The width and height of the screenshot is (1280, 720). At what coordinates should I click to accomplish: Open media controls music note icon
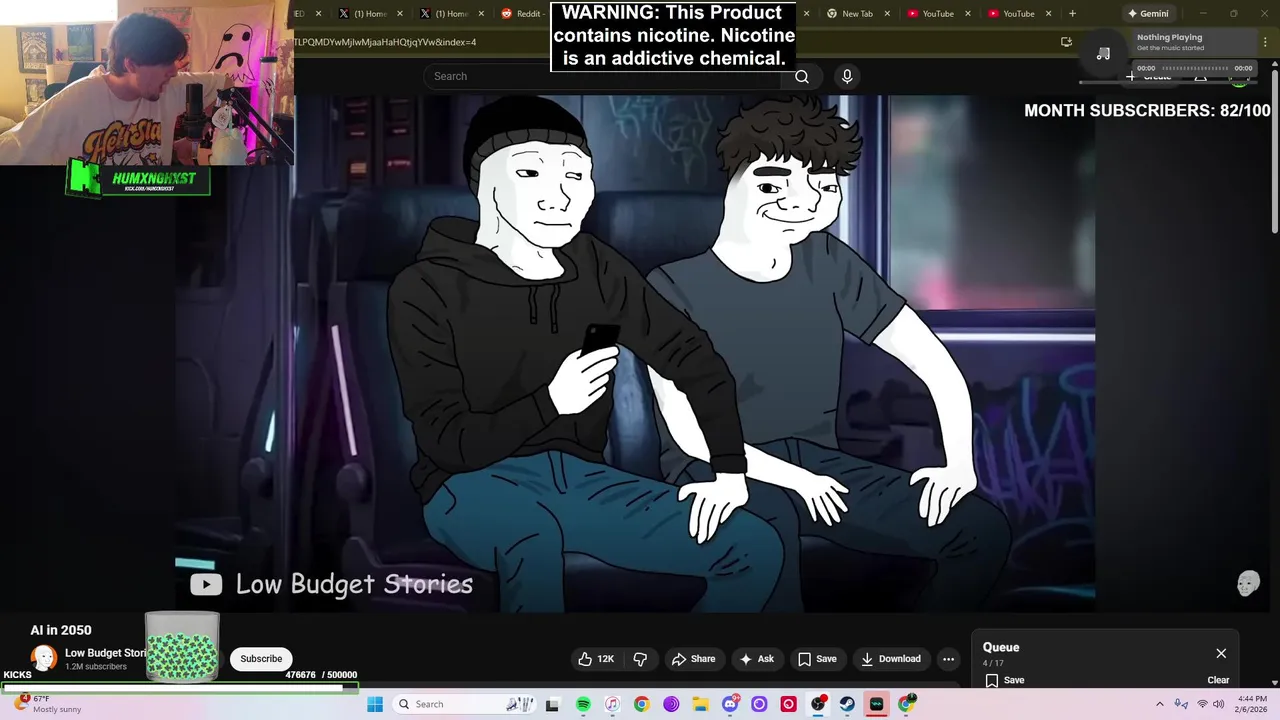(x=1103, y=54)
